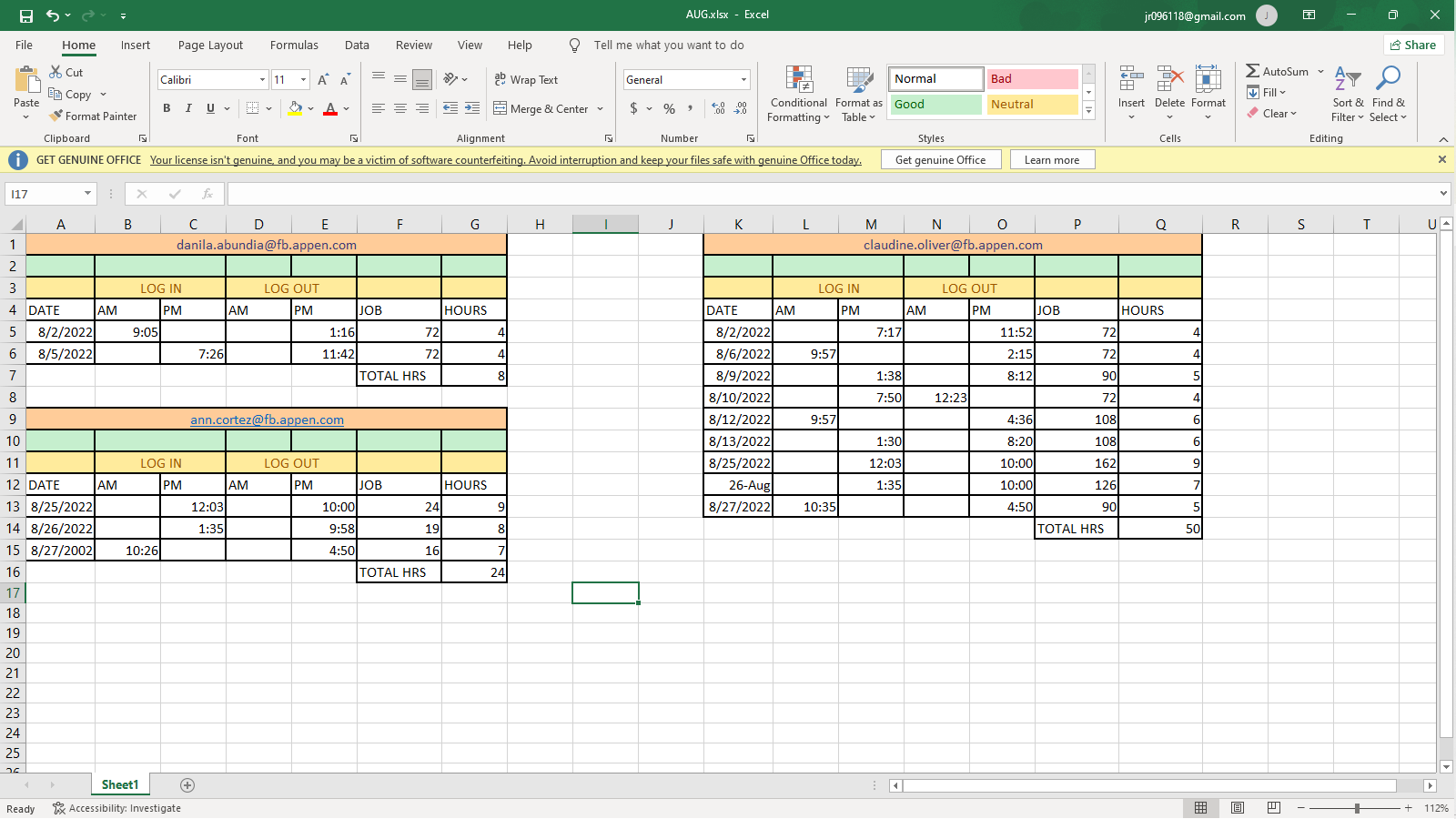1456x819 pixels.
Task: Toggle Wrap Text on
Action: click(x=526, y=80)
